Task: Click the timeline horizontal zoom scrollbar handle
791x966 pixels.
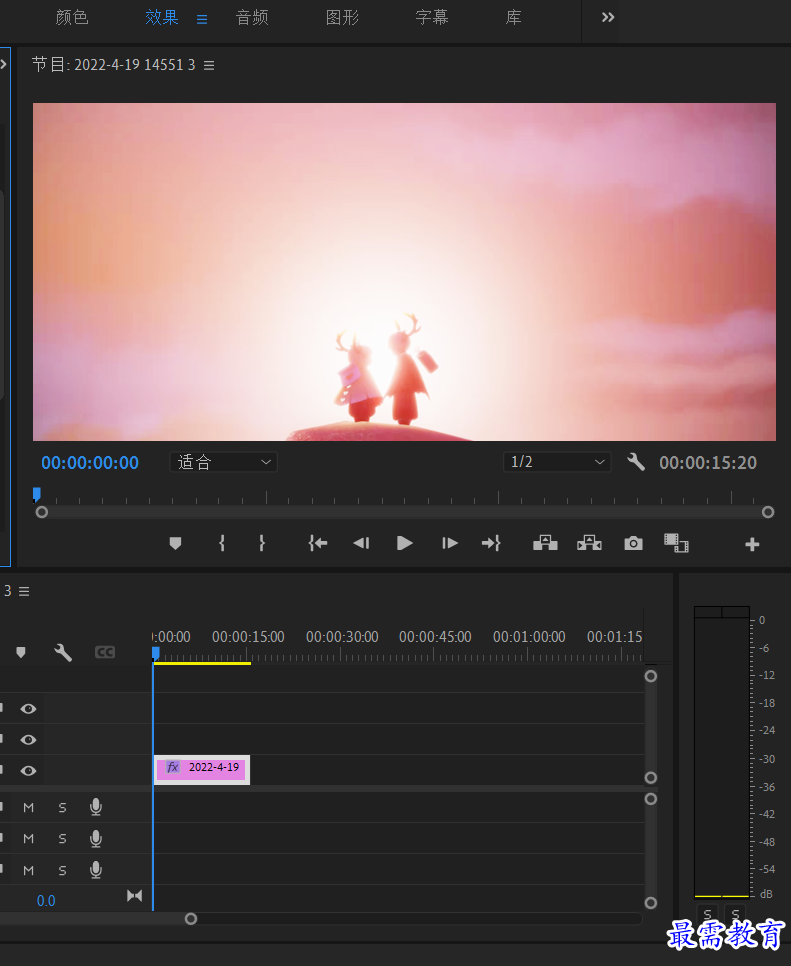Action: [x=191, y=919]
